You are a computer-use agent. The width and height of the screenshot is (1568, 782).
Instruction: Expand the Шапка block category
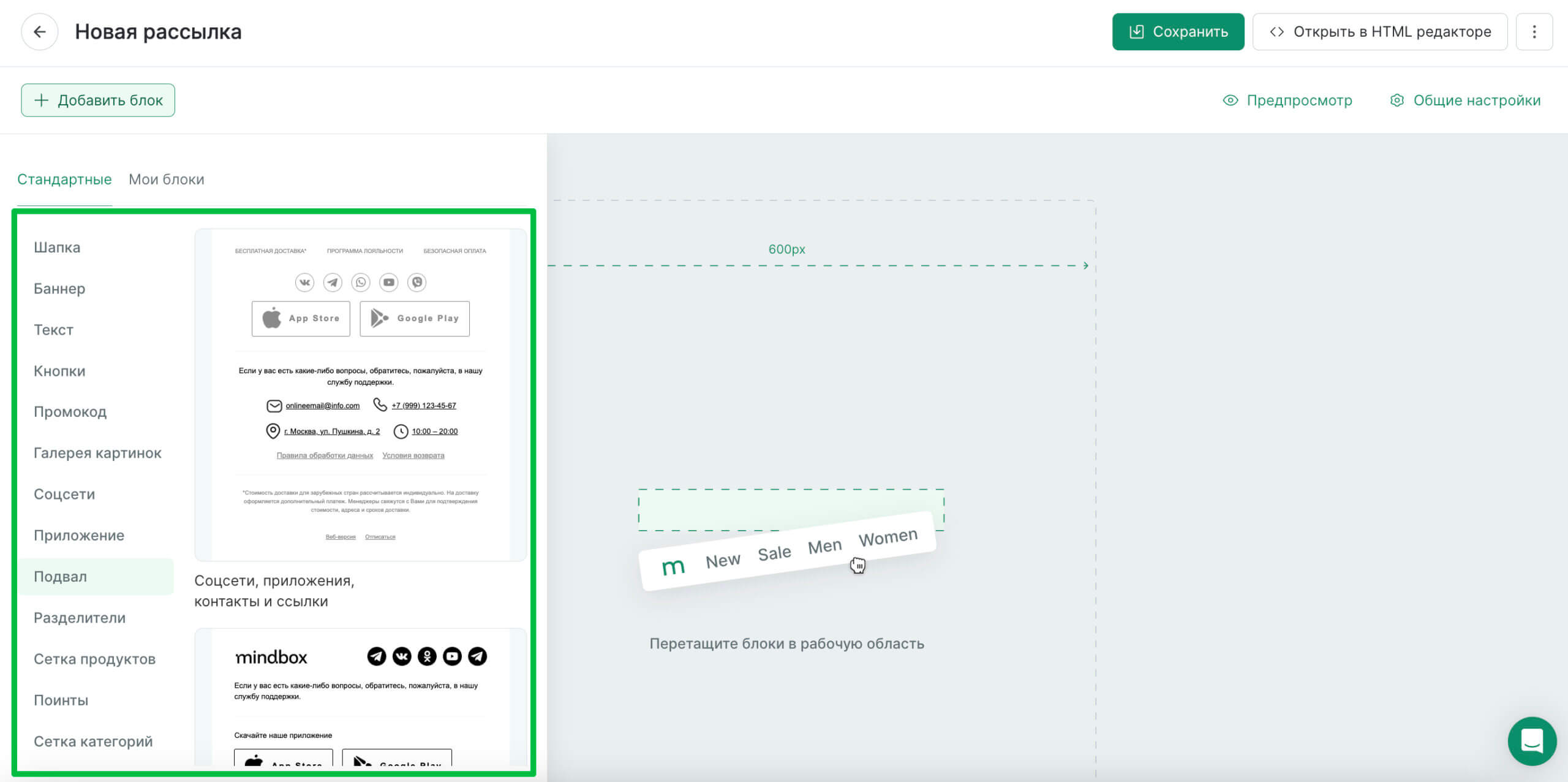[x=56, y=247]
